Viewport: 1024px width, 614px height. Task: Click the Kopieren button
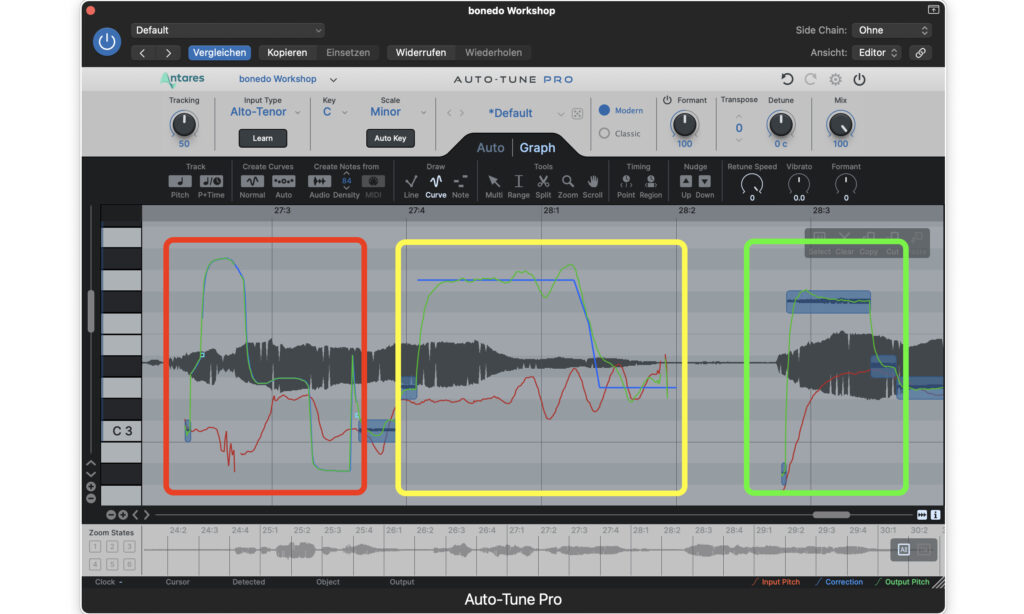coord(287,52)
